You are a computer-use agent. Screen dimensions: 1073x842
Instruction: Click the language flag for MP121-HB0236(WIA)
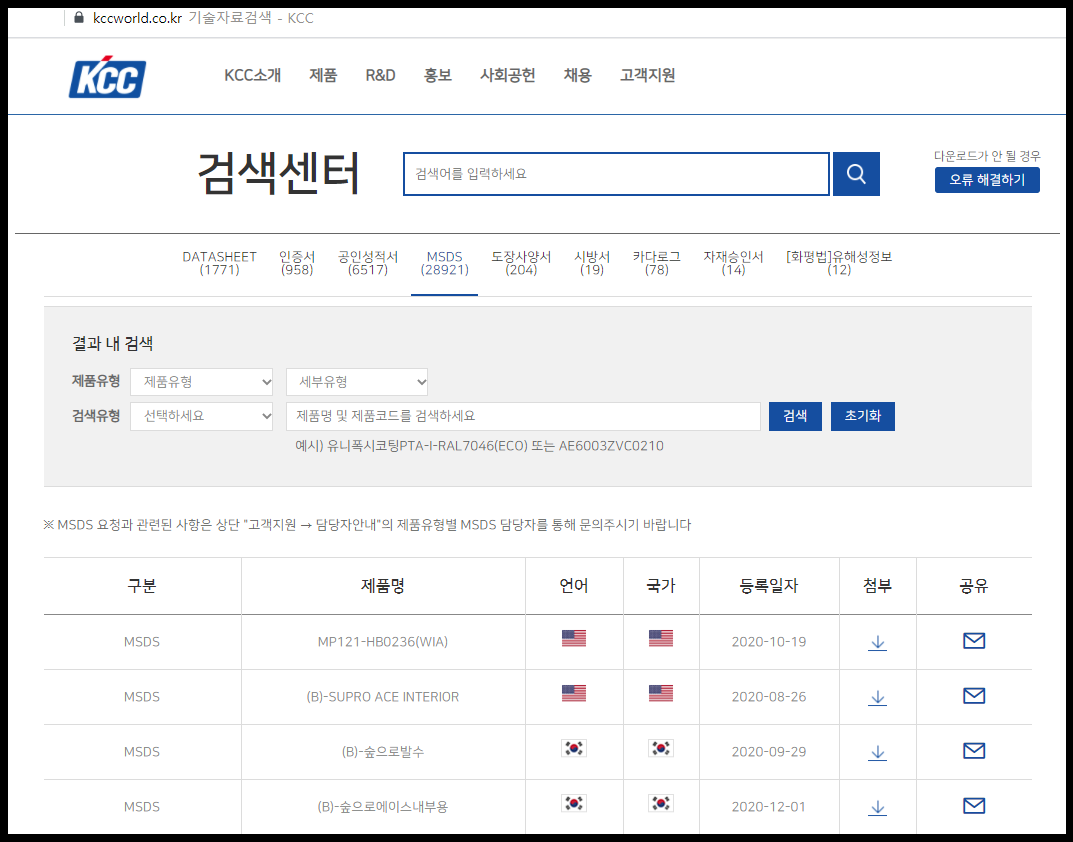pos(573,638)
